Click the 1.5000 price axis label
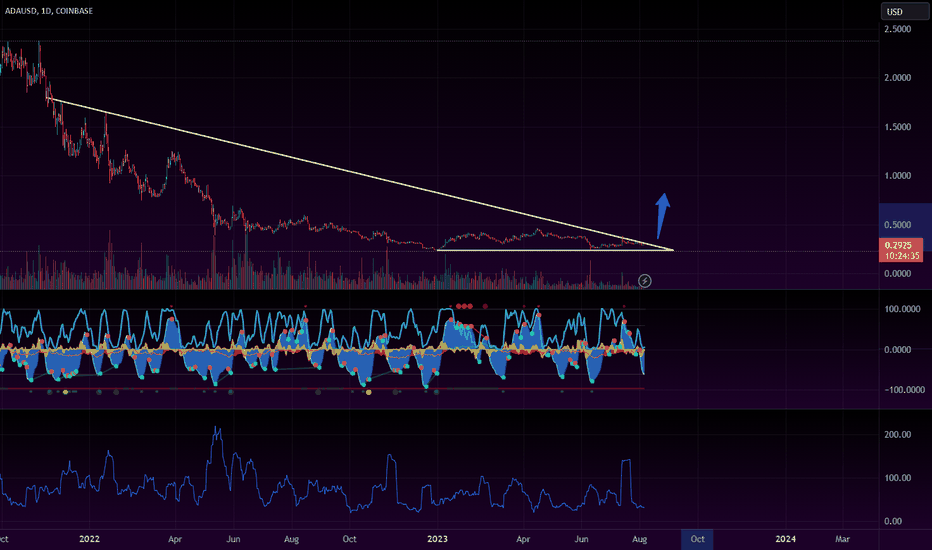 point(898,127)
